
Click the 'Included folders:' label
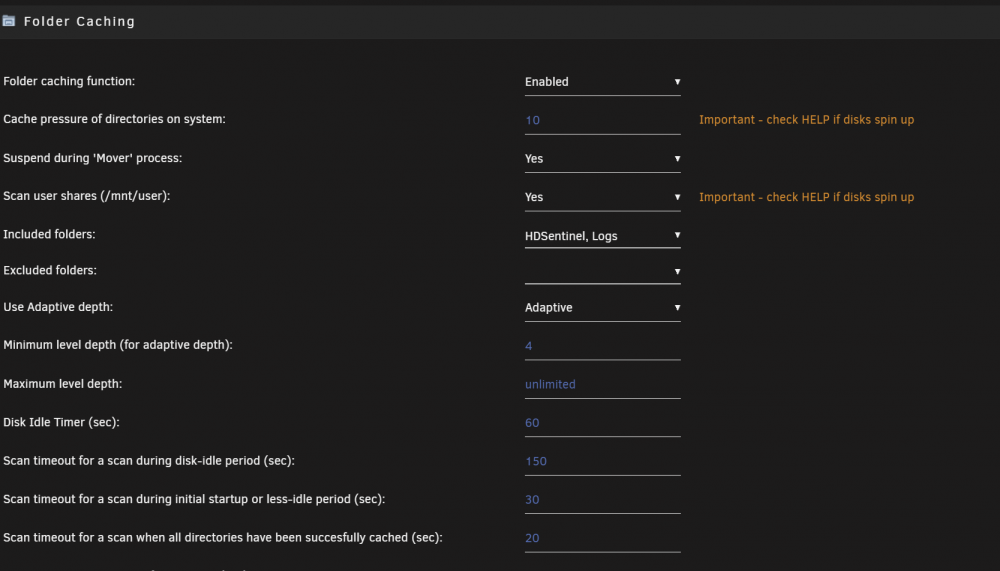[x=49, y=235]
